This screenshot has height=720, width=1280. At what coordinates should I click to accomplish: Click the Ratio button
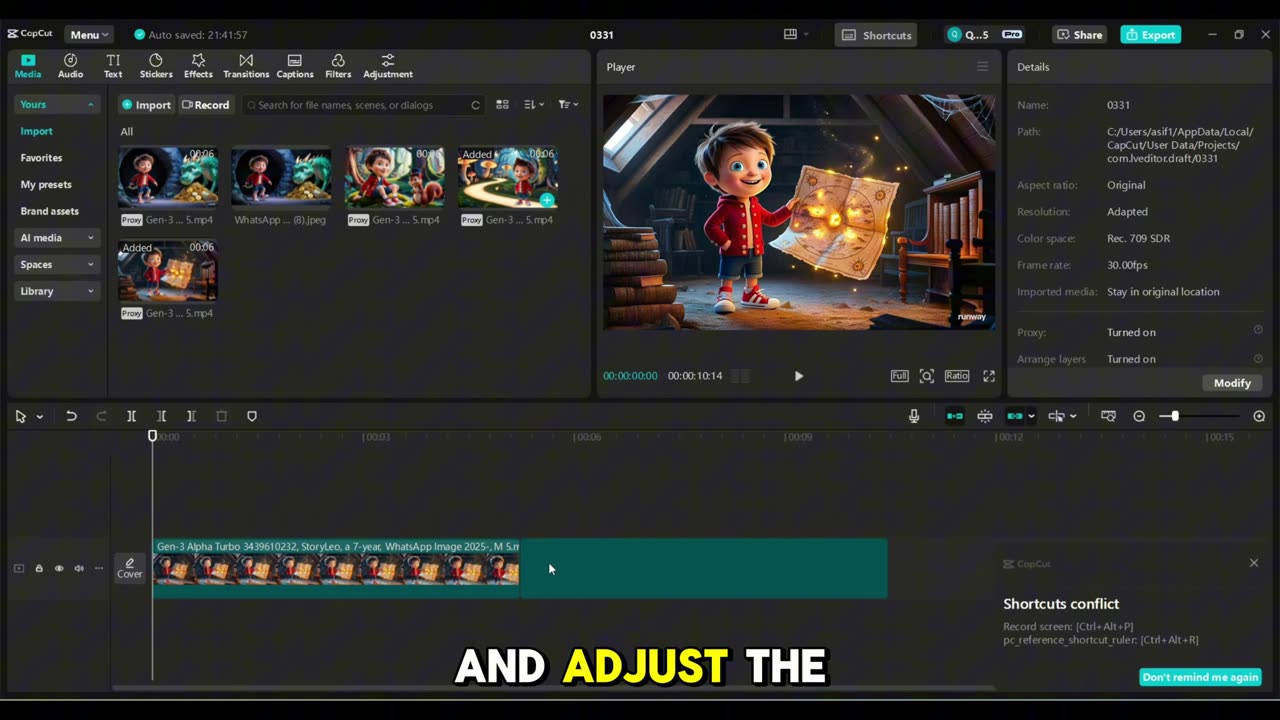click(x=957, y=376)
